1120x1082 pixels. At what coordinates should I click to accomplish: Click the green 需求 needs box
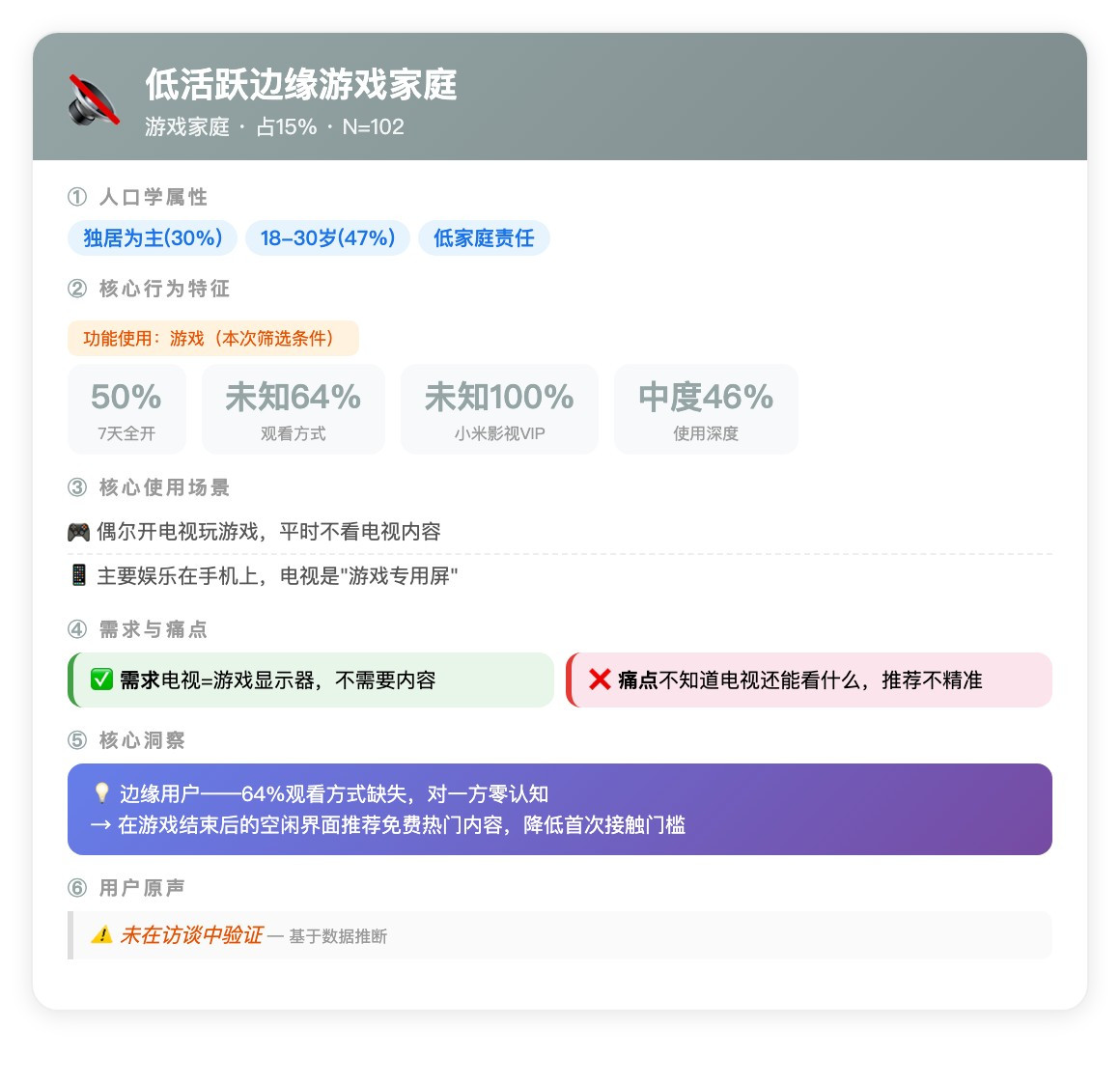[x=311, y=680]
